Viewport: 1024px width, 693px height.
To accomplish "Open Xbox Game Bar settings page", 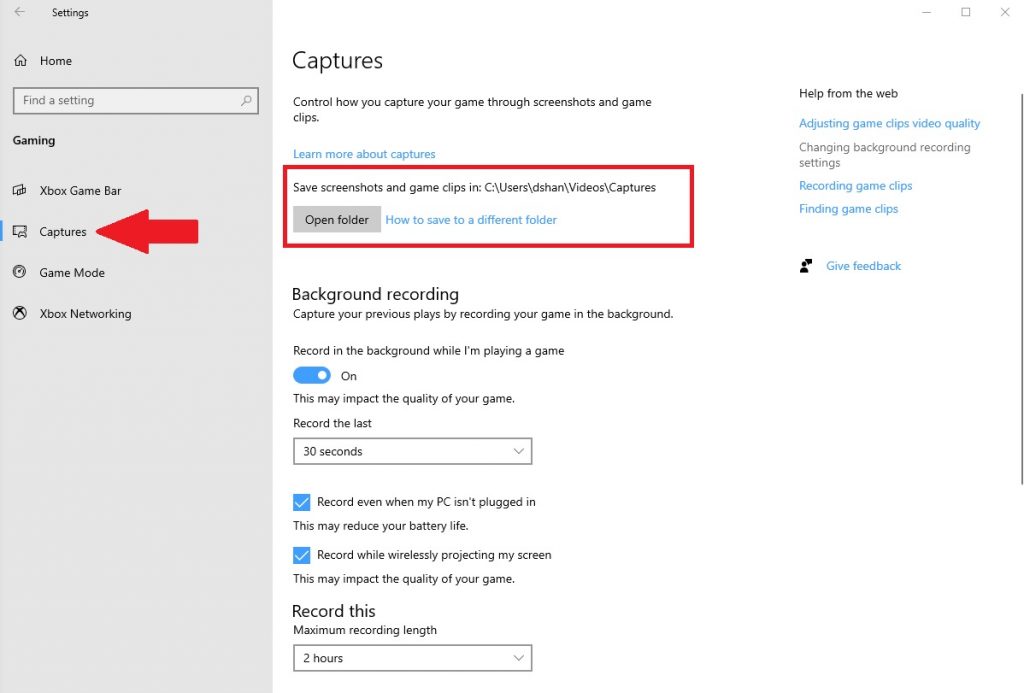I will pyautogui.click(x=80, y=191).
